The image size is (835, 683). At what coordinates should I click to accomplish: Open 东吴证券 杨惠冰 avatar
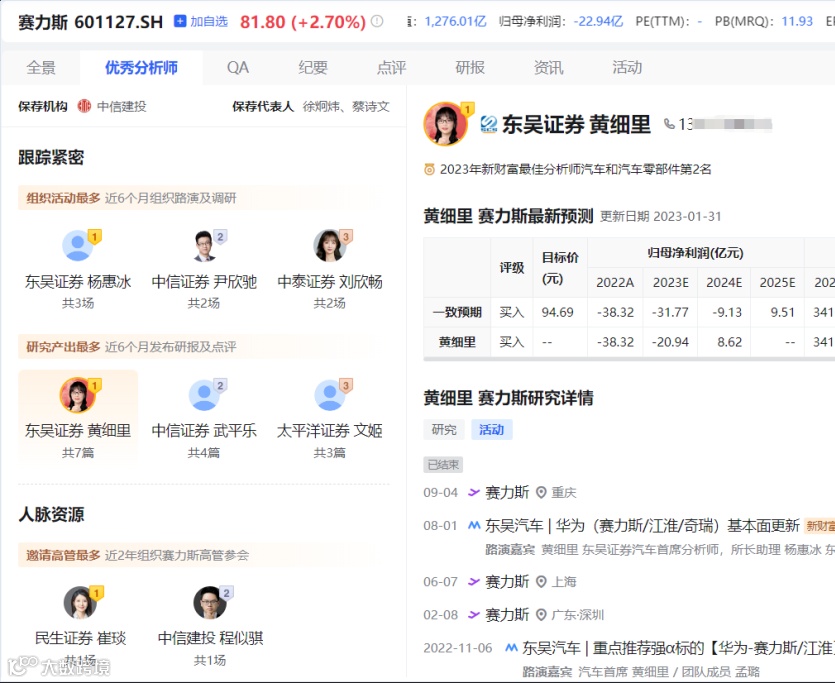pos(78,245)
